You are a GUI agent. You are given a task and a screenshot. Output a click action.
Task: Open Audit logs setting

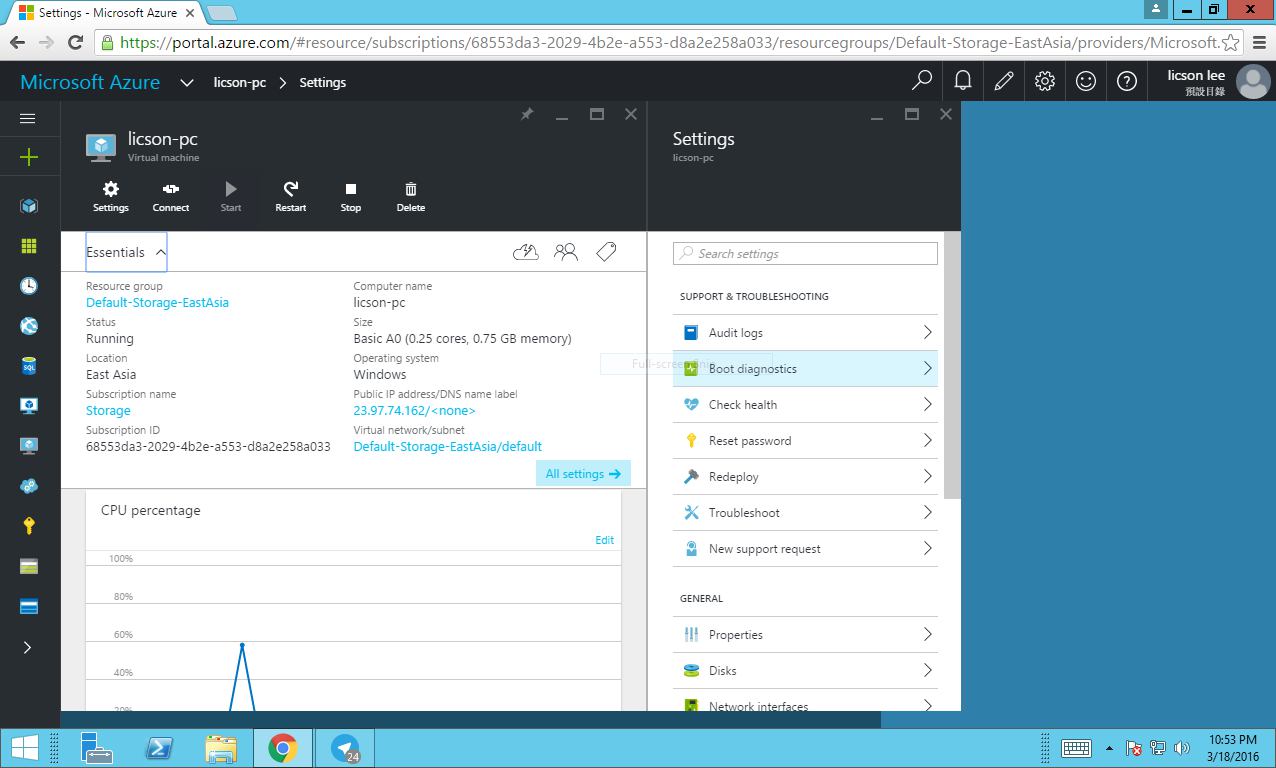805,332
